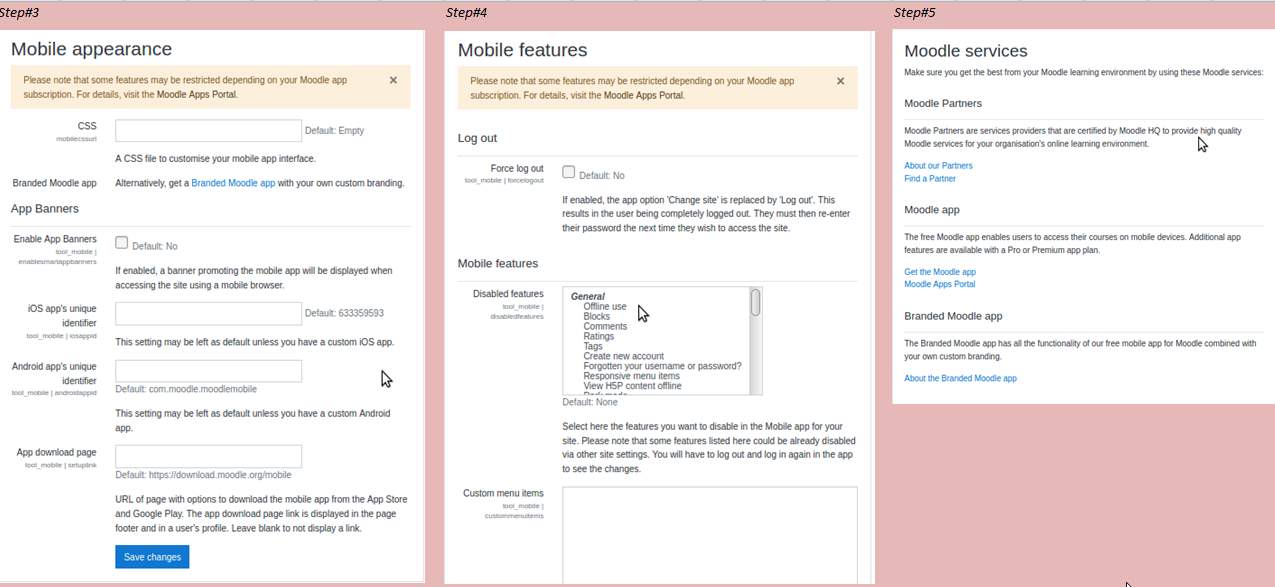
Task: Open Moodle Apps Portal link under Moodle app
Action: [940, 284]
